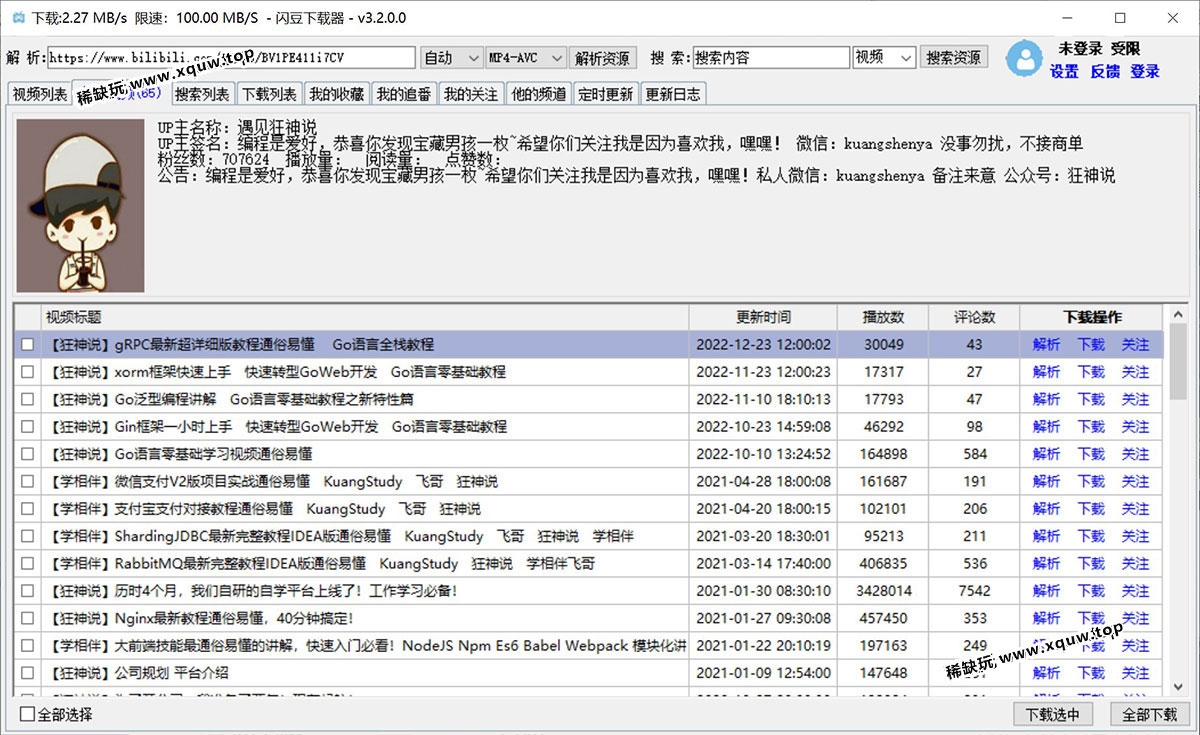Tick checkbox for RabbitMQ row
This screenshot has height=735, width=1200.
28,564
